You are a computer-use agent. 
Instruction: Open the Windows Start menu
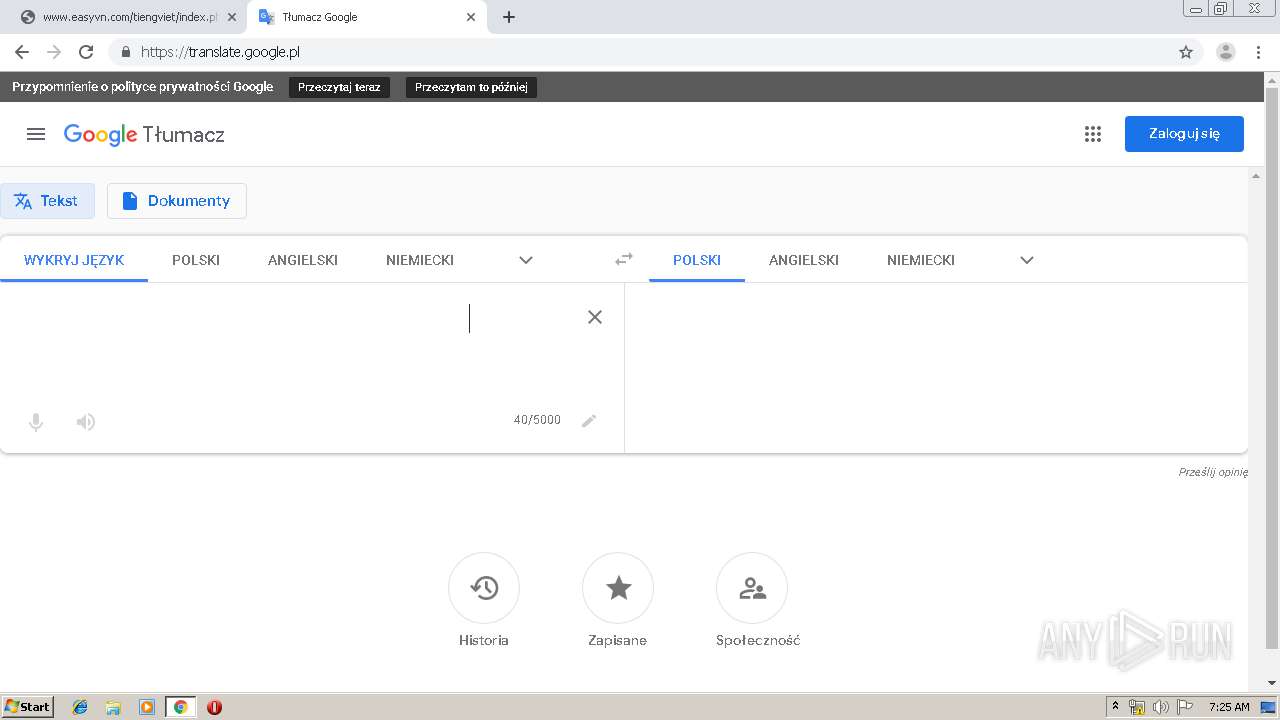(x=28, y=707)
